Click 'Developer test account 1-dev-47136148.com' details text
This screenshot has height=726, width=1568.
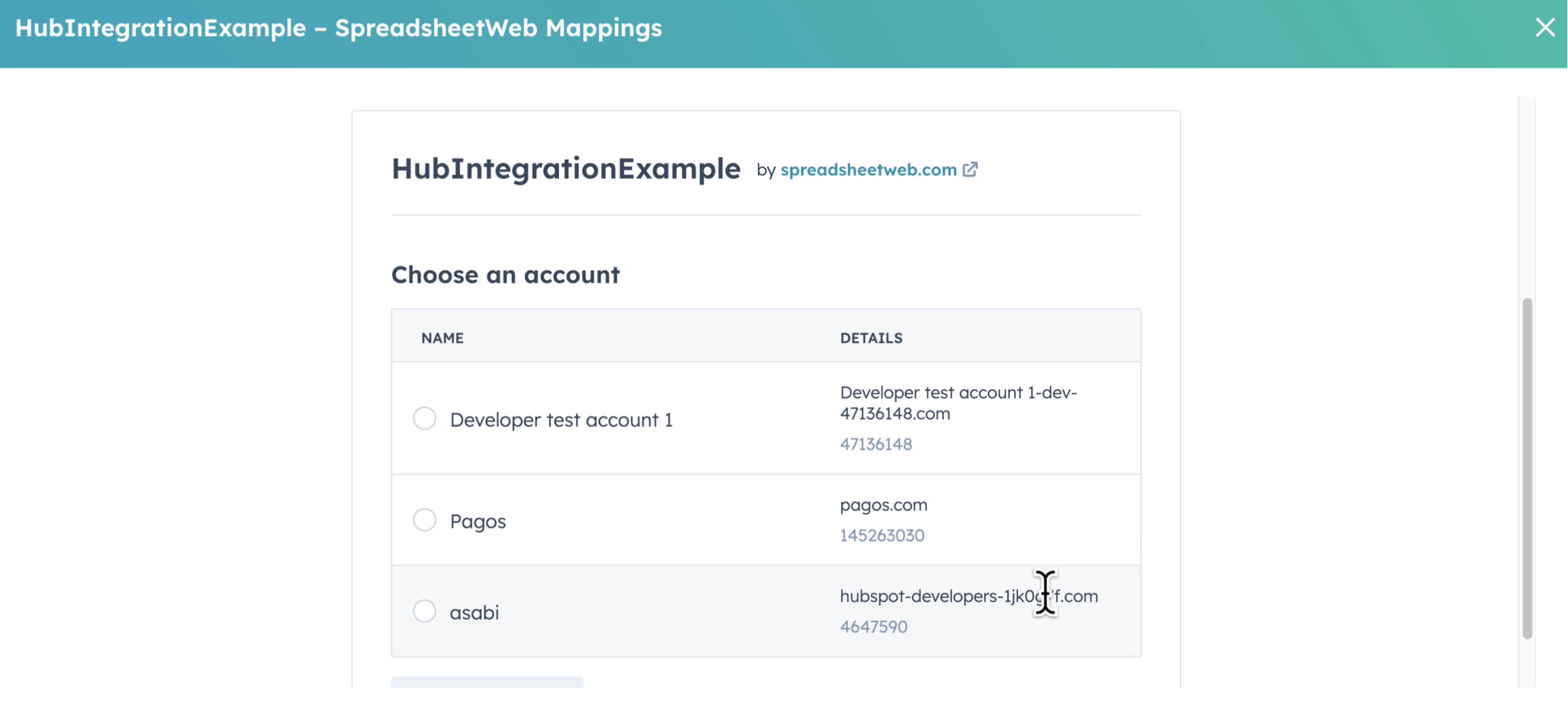click(958, 403)
